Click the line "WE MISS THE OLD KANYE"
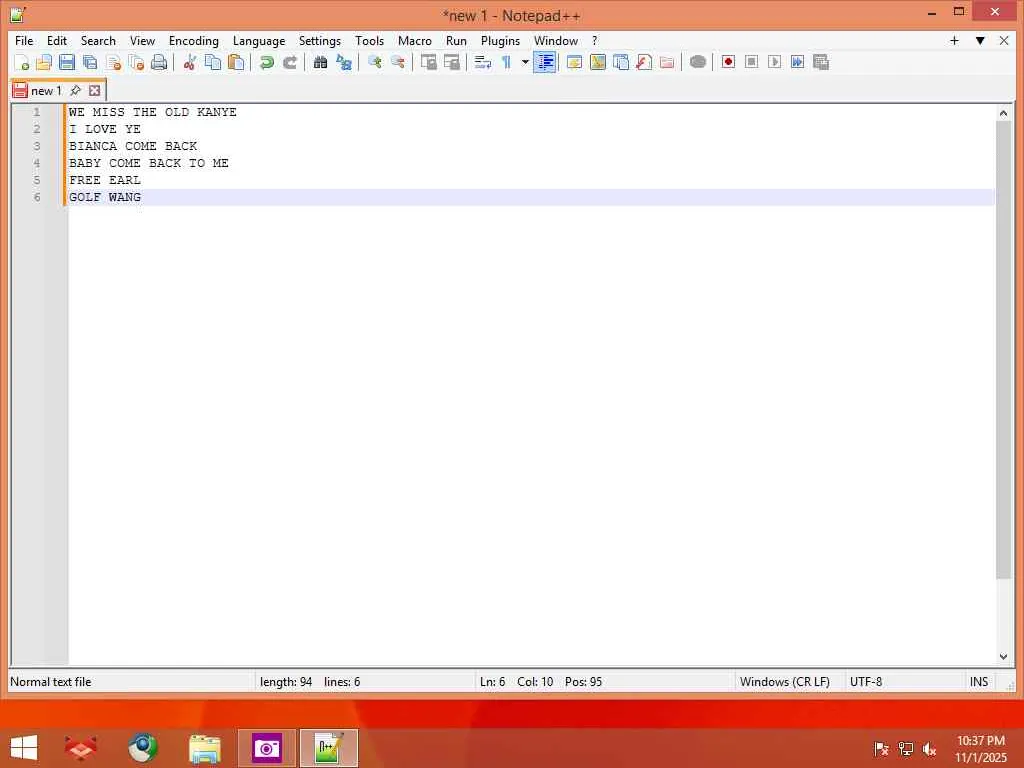The width and height of the screenshot is (1024, 768). click(x=153, y=112)
